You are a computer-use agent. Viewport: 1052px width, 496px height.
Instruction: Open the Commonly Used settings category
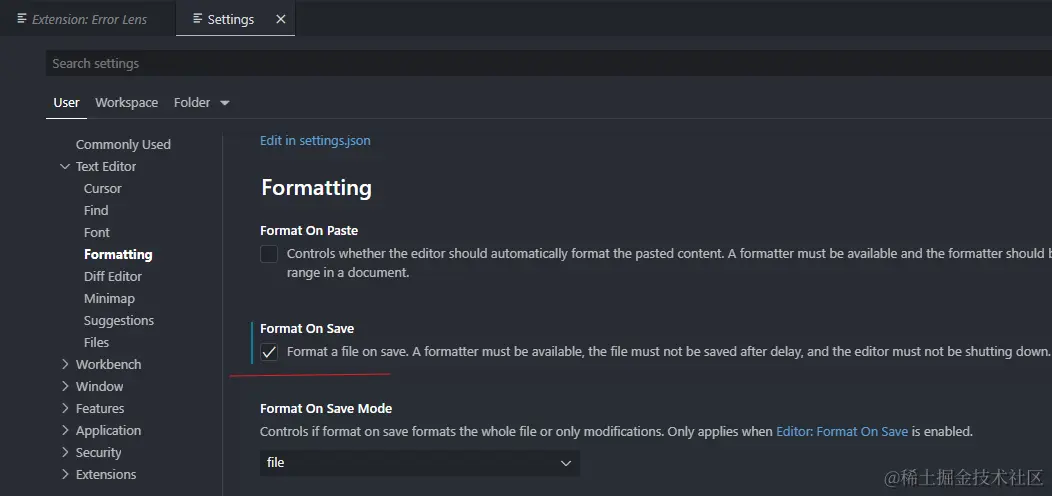pos(123,144)
